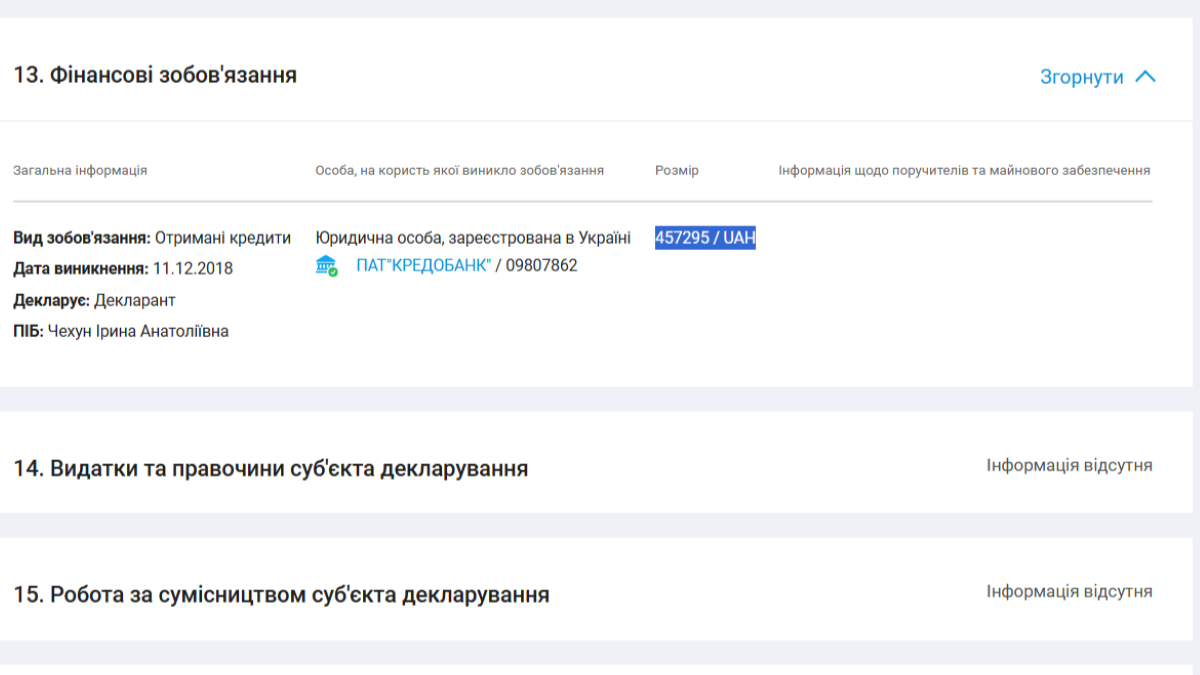The height and width of the screenshot is (675, 1200).
Task: Click the Загальна інформація column header
Action: 80,171
